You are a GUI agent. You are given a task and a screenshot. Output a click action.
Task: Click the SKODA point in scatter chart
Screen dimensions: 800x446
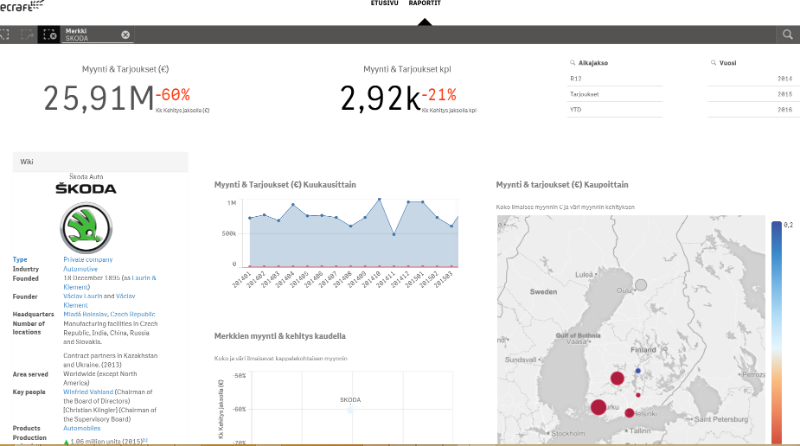click(x=351, y=410)
